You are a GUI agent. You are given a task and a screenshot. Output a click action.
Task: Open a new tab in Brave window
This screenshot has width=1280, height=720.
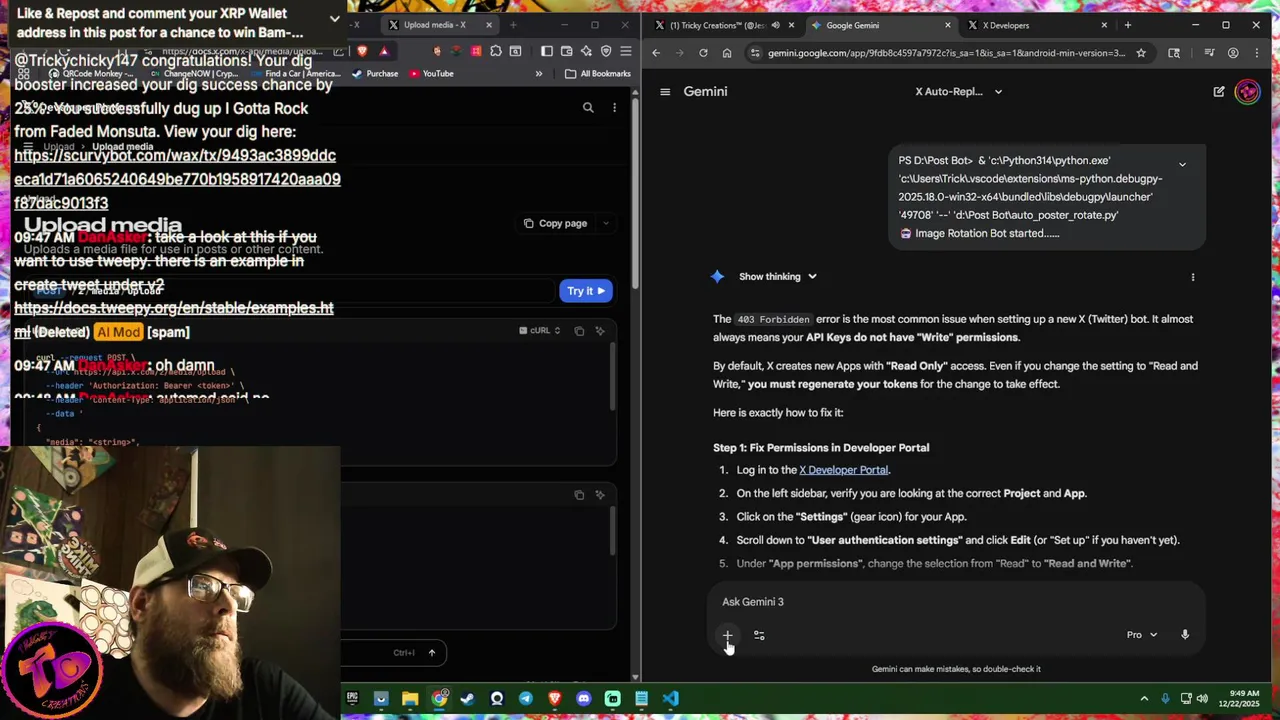[513, 25]
